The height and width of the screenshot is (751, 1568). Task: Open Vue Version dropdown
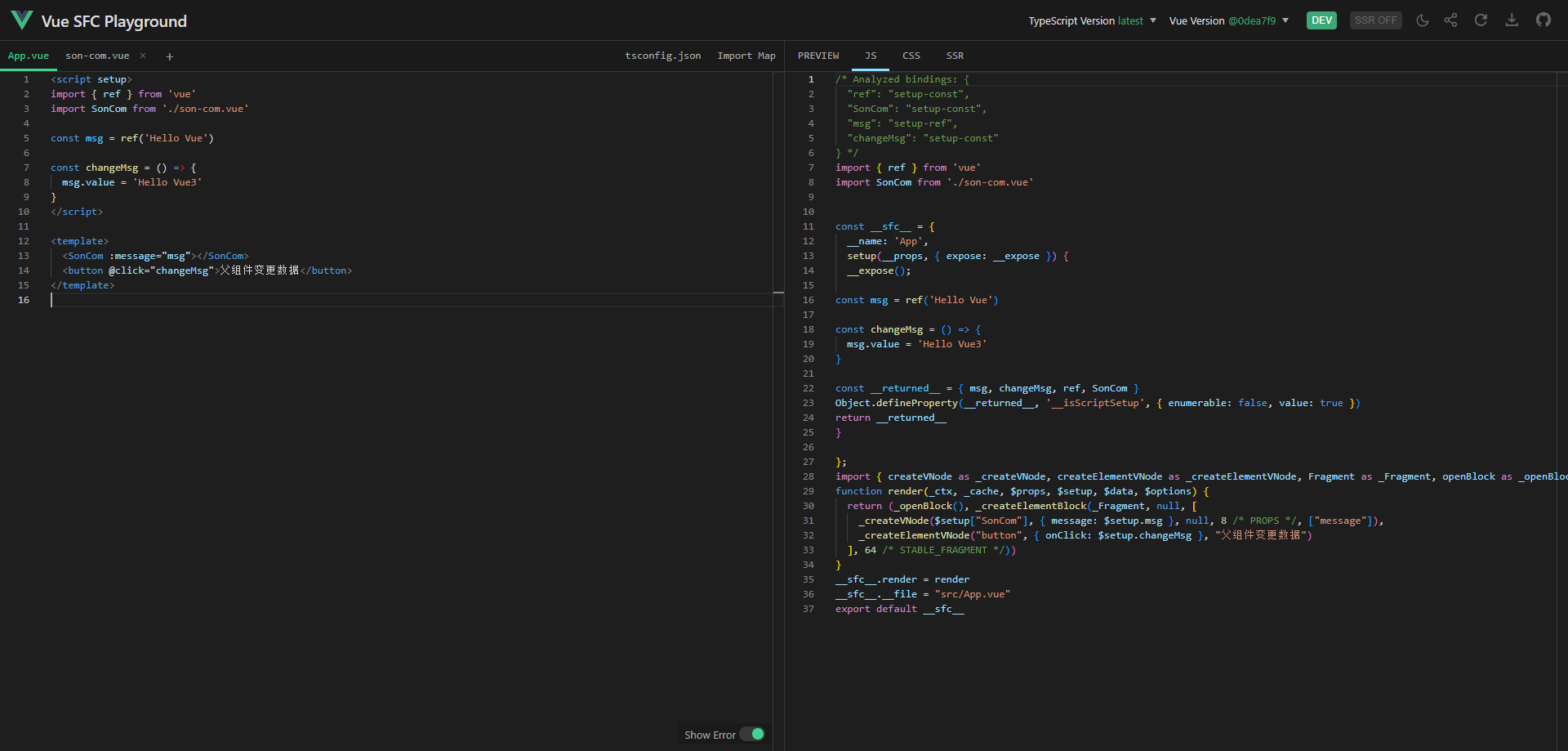[x=1228, y=21]
